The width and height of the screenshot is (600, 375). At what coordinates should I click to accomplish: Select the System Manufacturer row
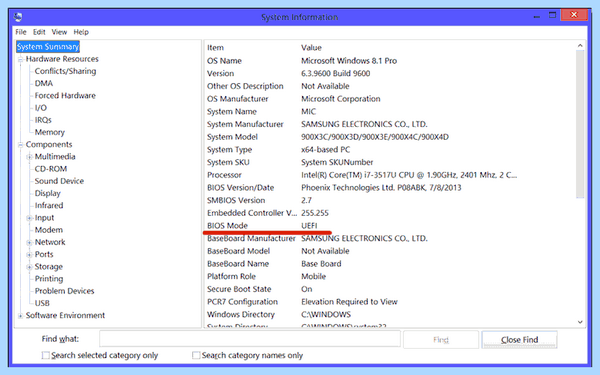click(390, 124)
